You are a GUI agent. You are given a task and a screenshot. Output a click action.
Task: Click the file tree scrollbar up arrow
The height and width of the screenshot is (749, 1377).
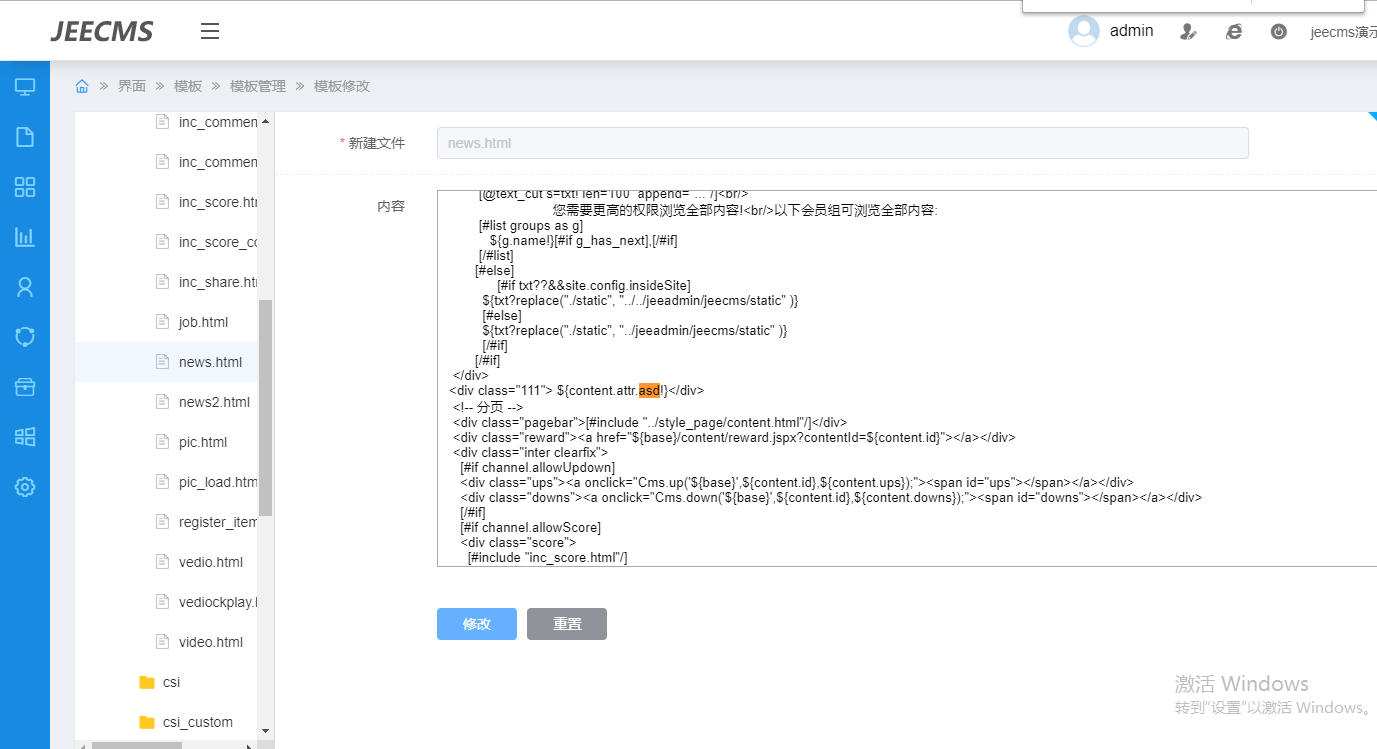pos(265,121)
